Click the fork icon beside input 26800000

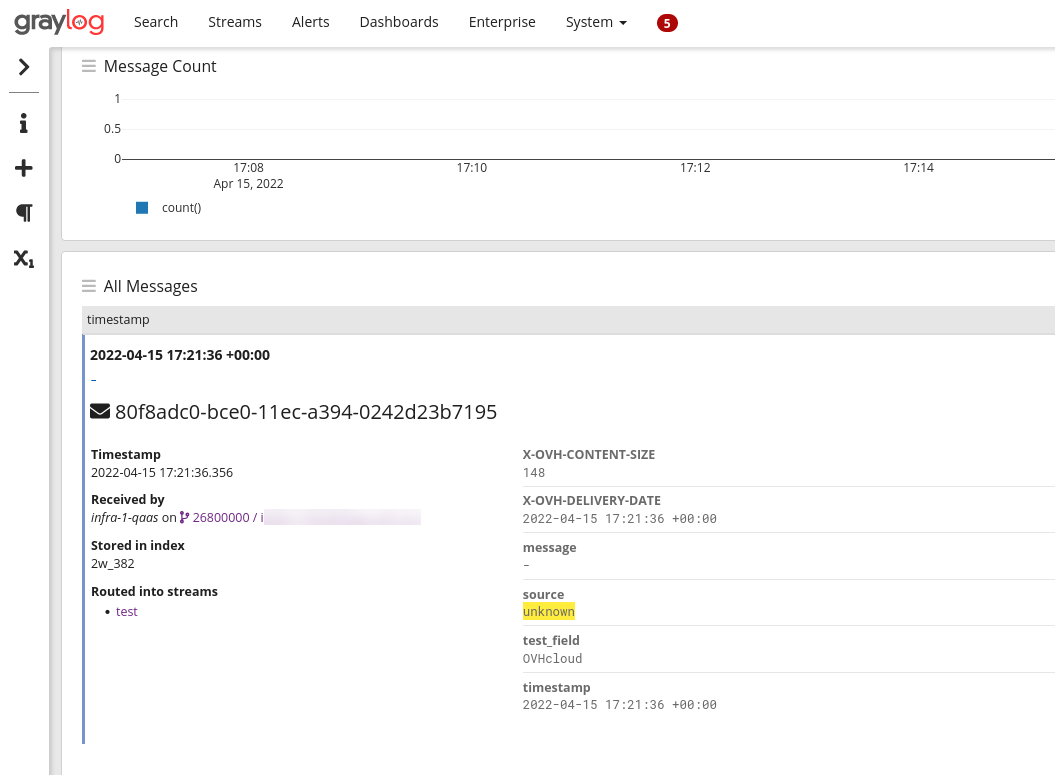(x=184, y=518)
